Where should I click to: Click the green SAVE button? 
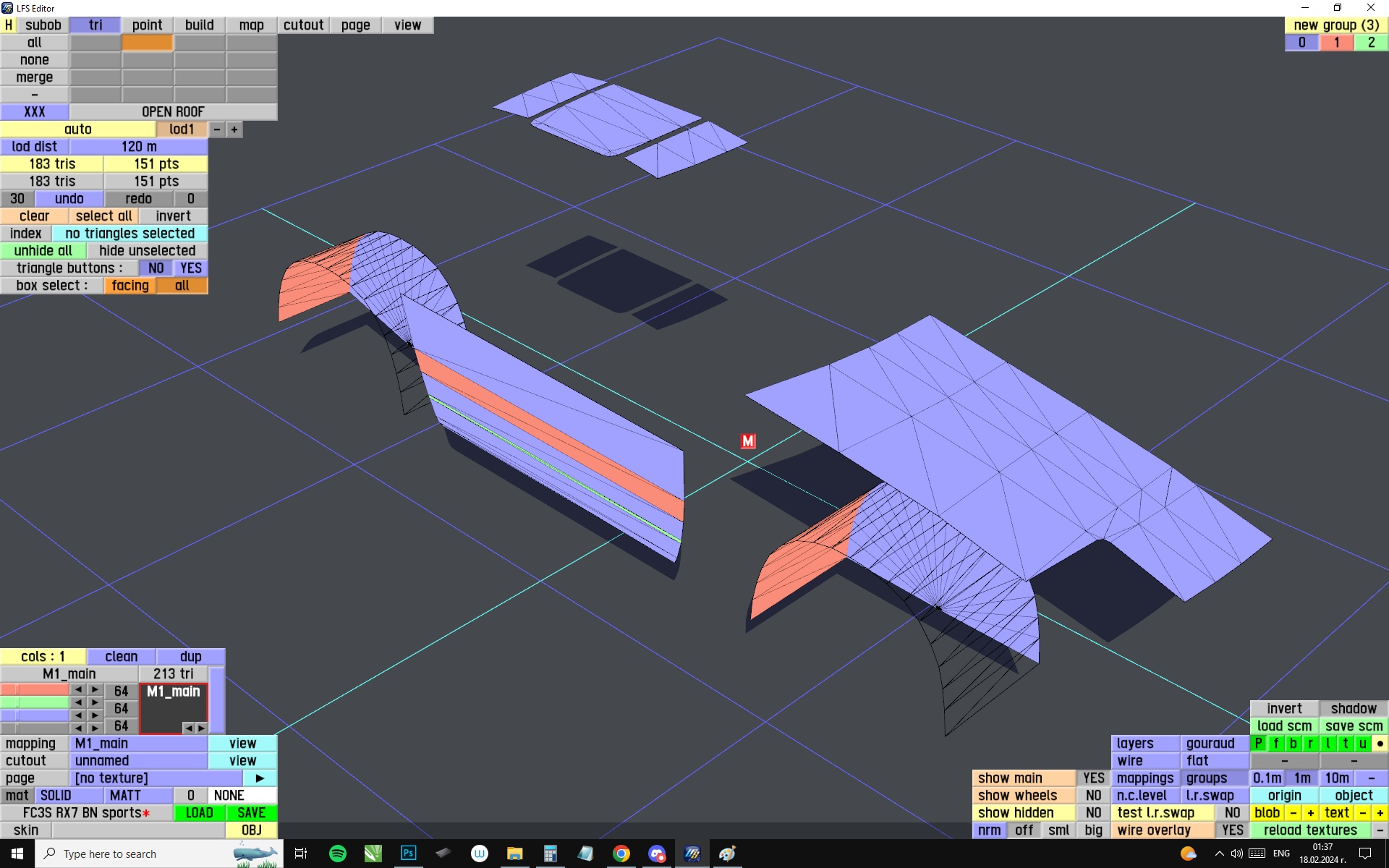tap(251, 813)
